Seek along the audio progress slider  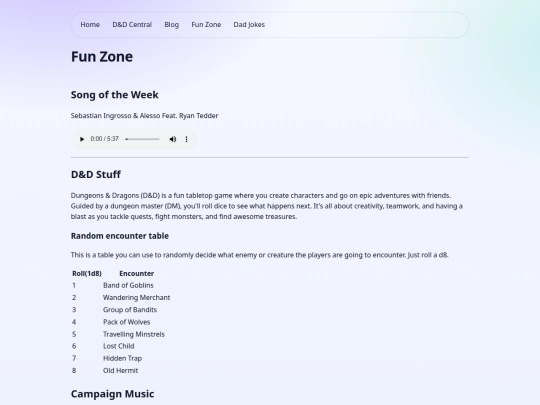pos(142,139)
